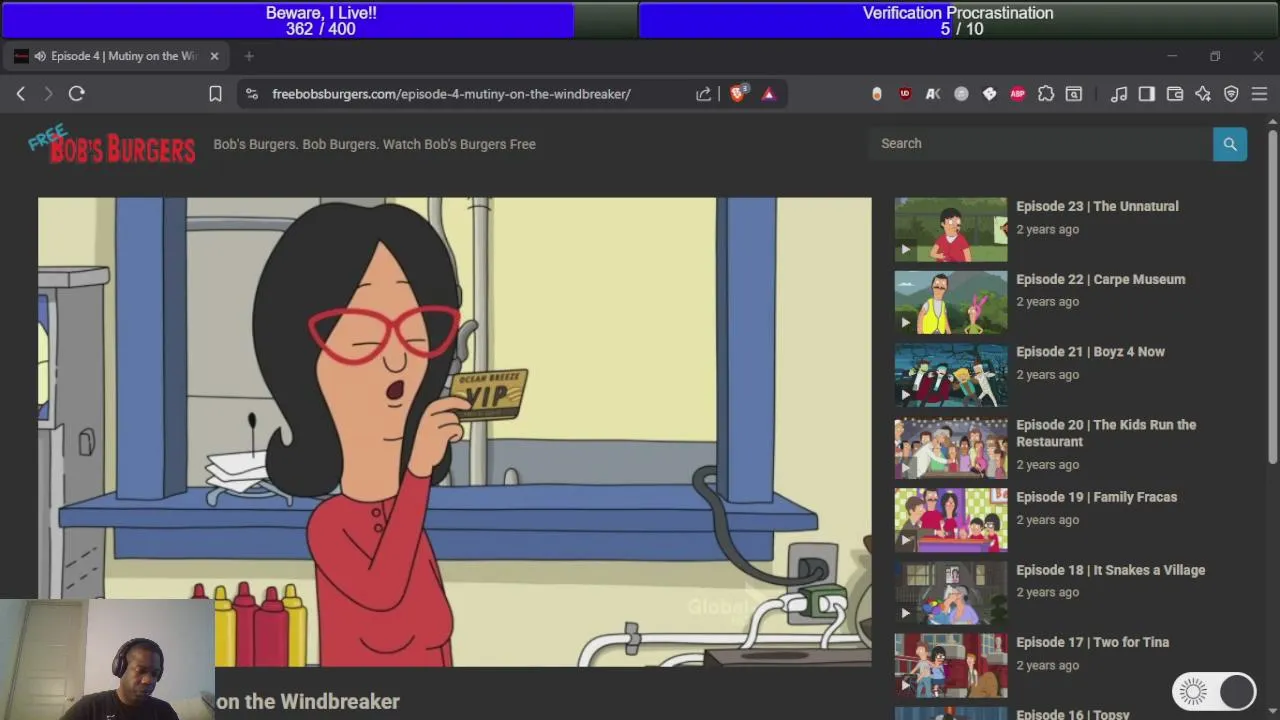This screenshot has height=720, width=1280.
Task: Open Adblock Plus (ABP) extension
Action: click(1018, 94)
